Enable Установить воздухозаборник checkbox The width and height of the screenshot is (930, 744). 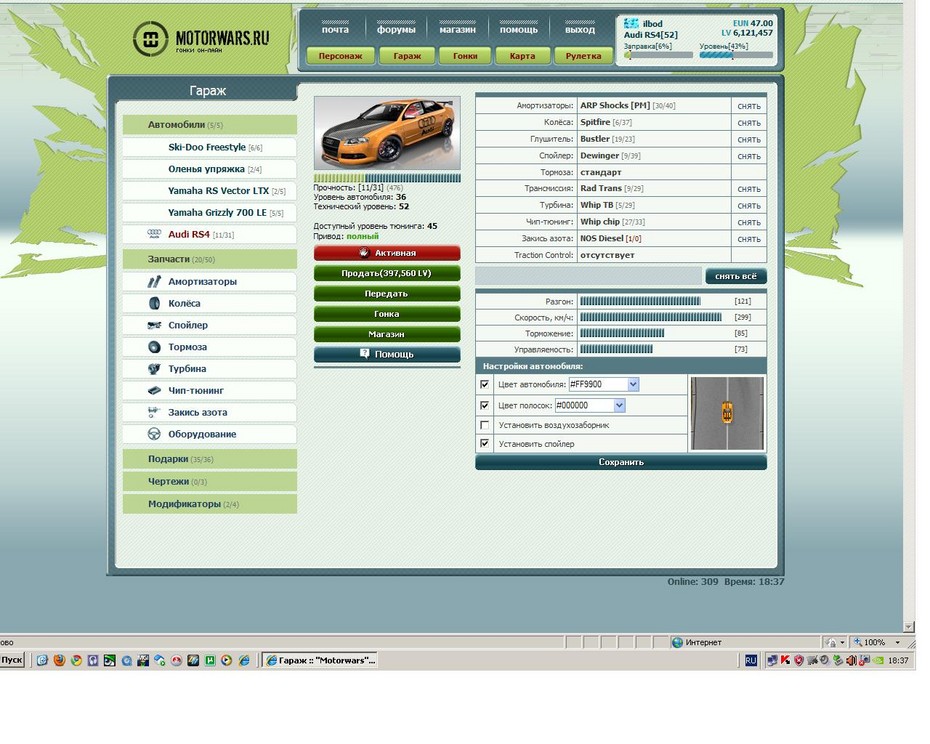pos(485,425)
